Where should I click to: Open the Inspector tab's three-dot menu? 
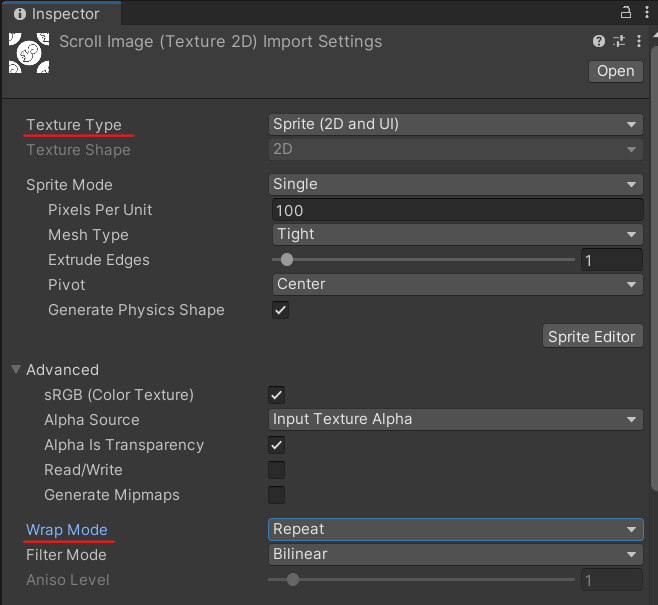coord(647,13)
